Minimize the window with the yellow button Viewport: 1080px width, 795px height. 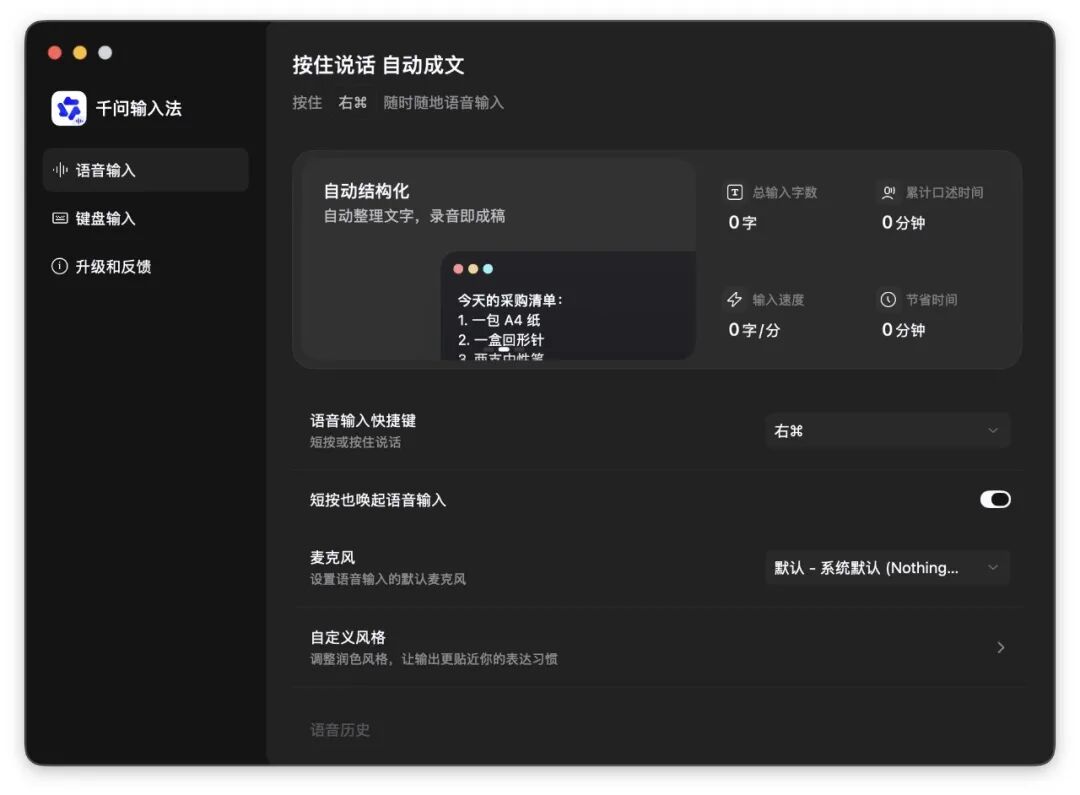tap(80, 53)
